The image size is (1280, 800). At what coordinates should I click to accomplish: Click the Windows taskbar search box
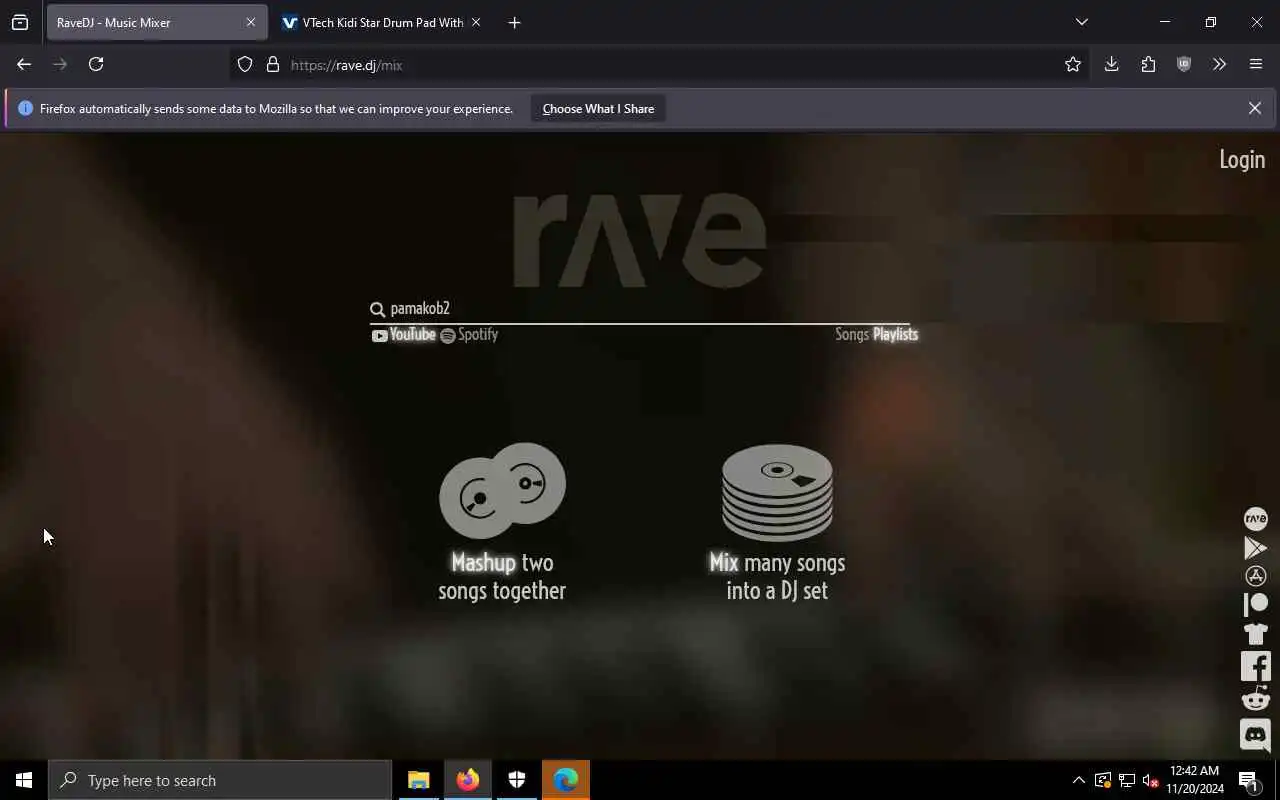coord(220,780)
